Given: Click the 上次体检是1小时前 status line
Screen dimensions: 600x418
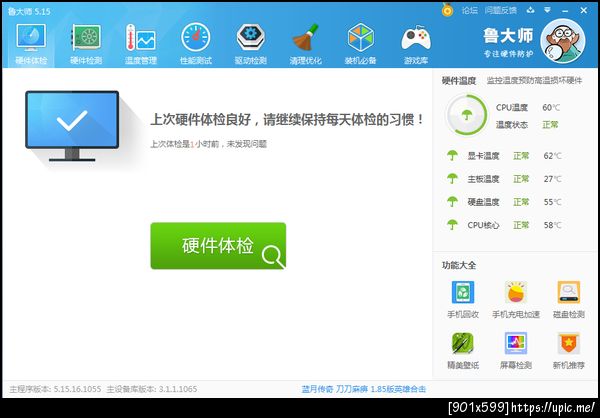Looking at the screenshot, I should pos(209,144).
